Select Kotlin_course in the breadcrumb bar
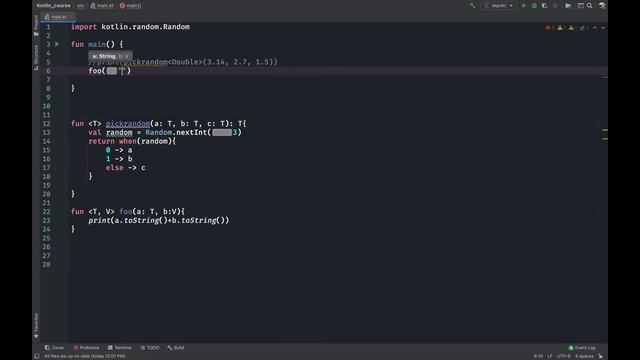 [53, 6]
